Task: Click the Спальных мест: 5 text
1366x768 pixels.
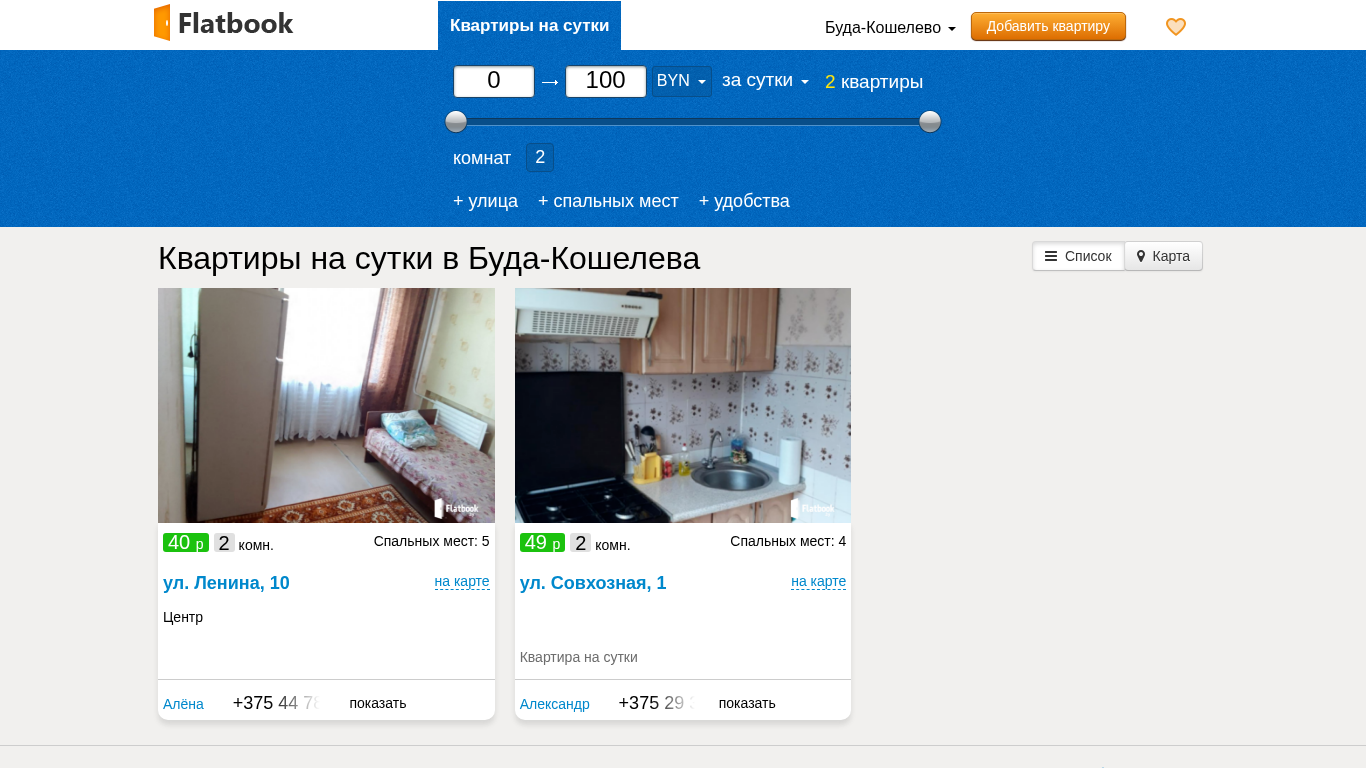Action: coord(432,541)
